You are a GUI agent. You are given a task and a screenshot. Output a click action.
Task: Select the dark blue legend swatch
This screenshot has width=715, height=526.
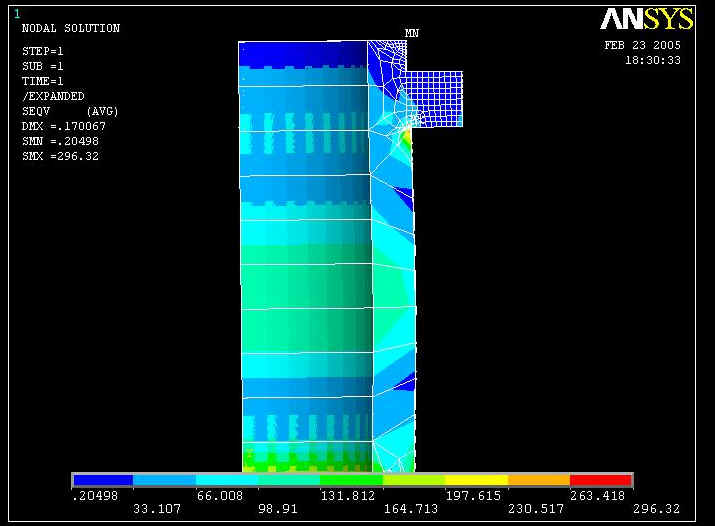[x=103, y=480]
